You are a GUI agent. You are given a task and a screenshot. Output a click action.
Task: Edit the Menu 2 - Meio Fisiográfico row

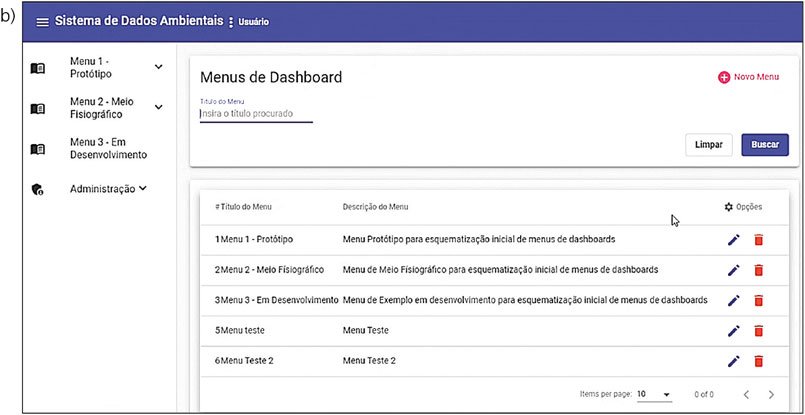point(733,270)
